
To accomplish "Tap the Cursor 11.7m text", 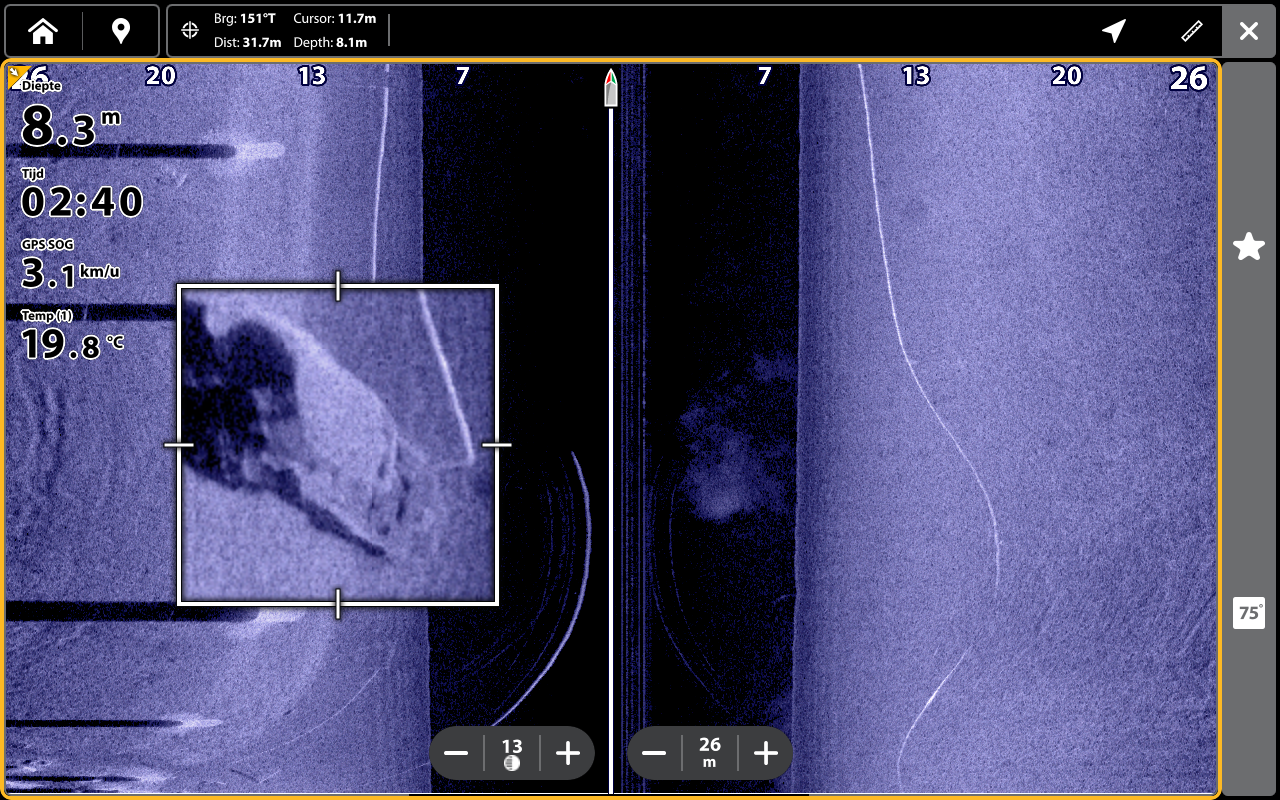I will pos(335,19).
